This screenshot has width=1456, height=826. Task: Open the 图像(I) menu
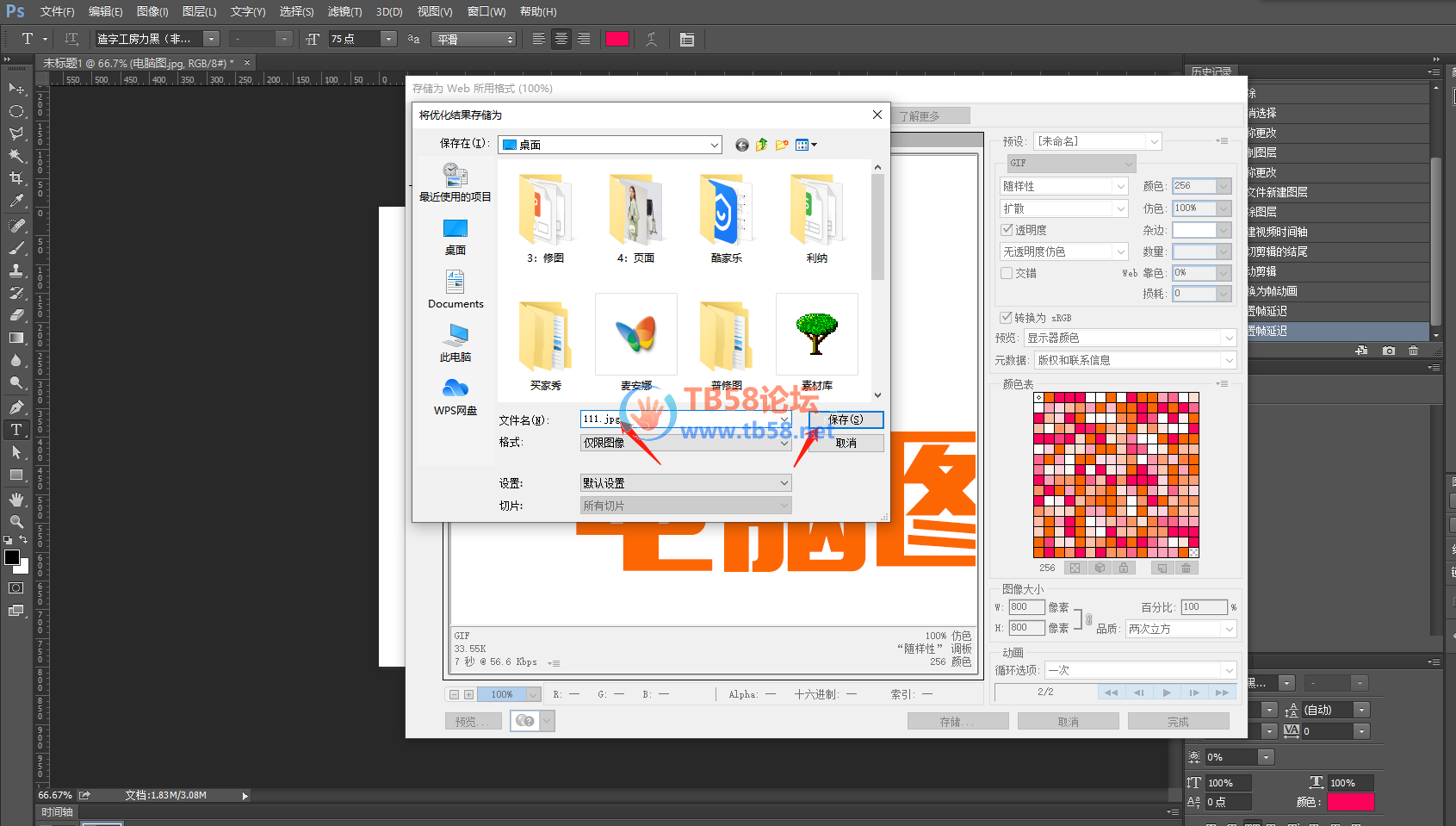click(152, 12)
